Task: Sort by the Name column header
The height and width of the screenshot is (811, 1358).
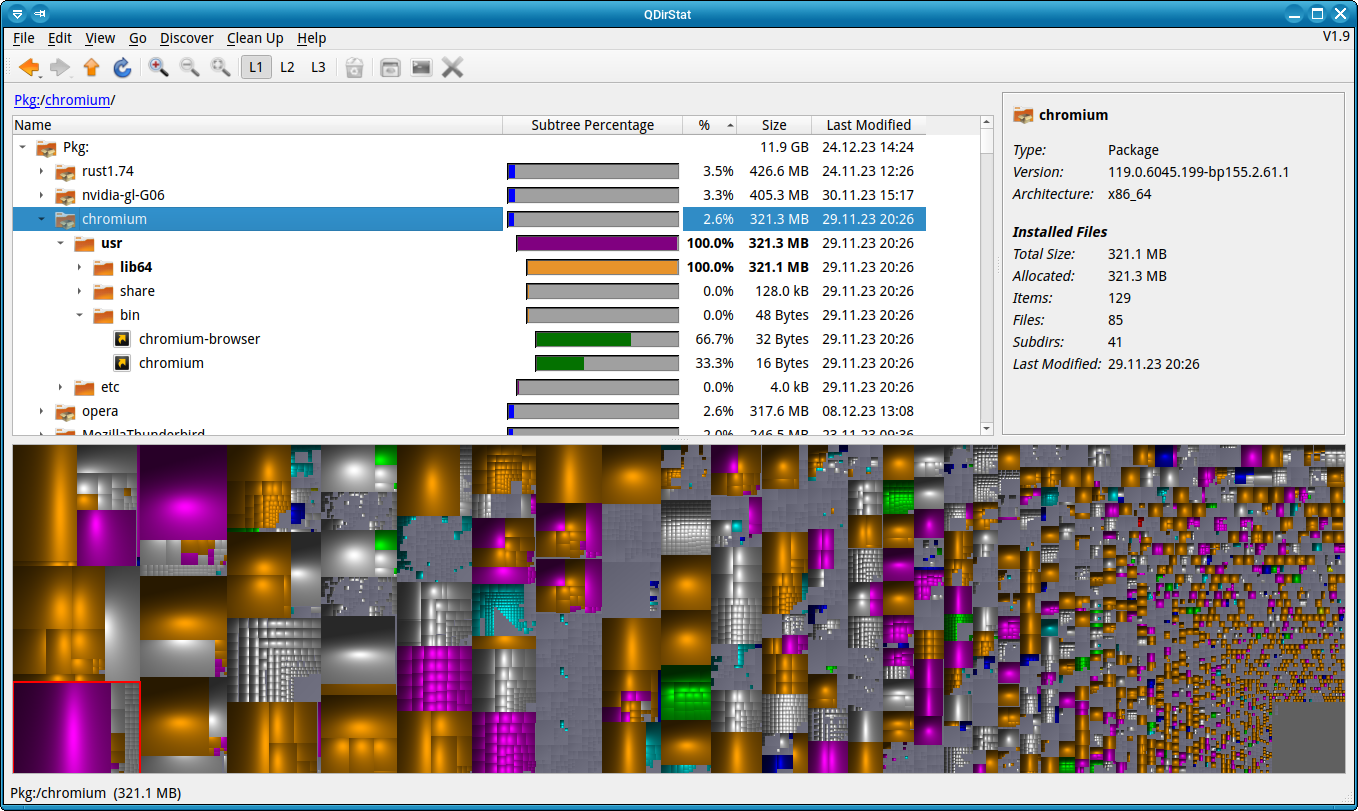Action: (x=257, y=125)
